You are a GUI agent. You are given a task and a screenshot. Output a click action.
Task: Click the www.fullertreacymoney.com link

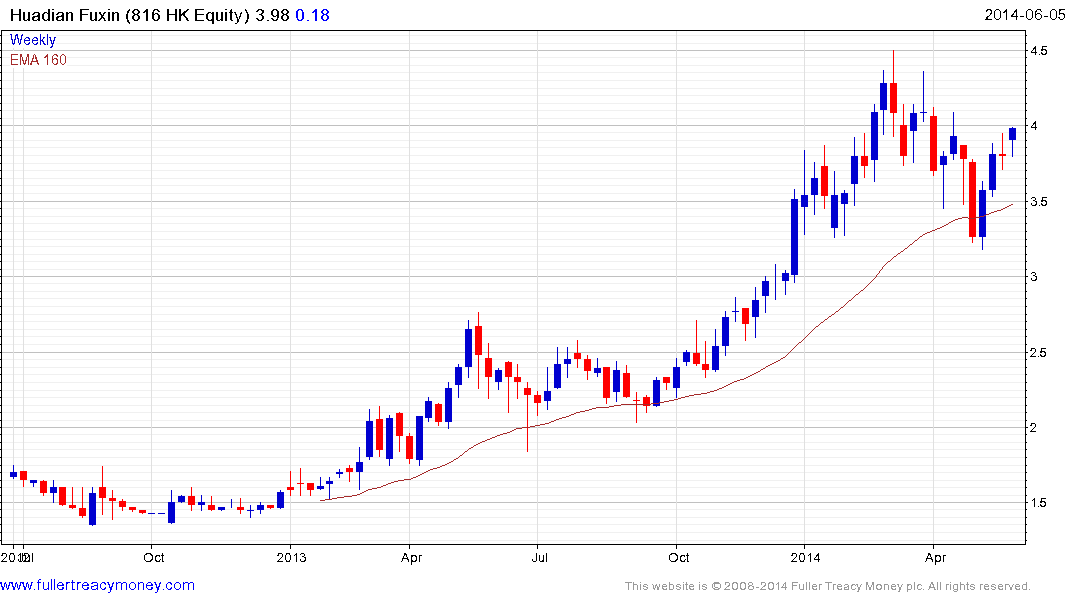pyautogui.click(x=97, y=585)
